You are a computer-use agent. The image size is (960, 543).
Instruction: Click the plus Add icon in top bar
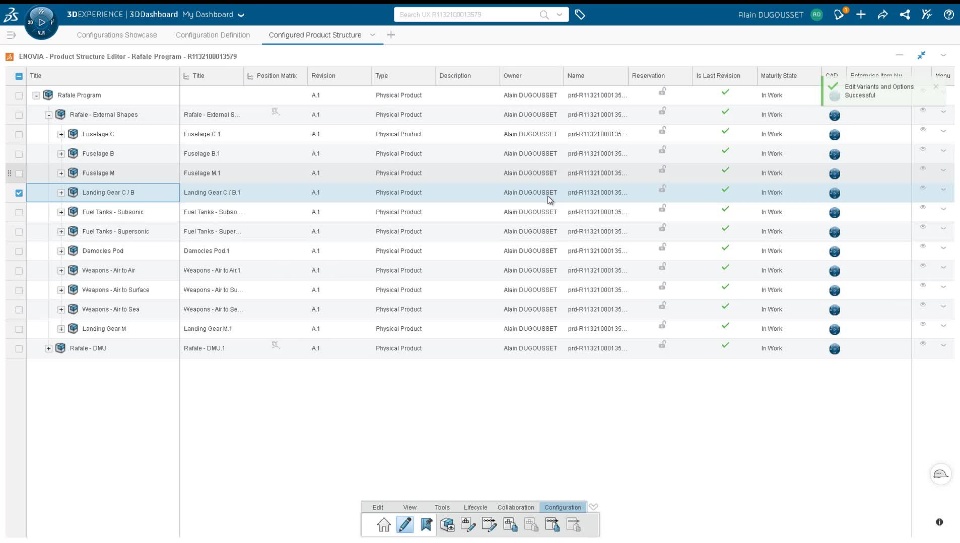pyautogui.click(x=861, y=14)
